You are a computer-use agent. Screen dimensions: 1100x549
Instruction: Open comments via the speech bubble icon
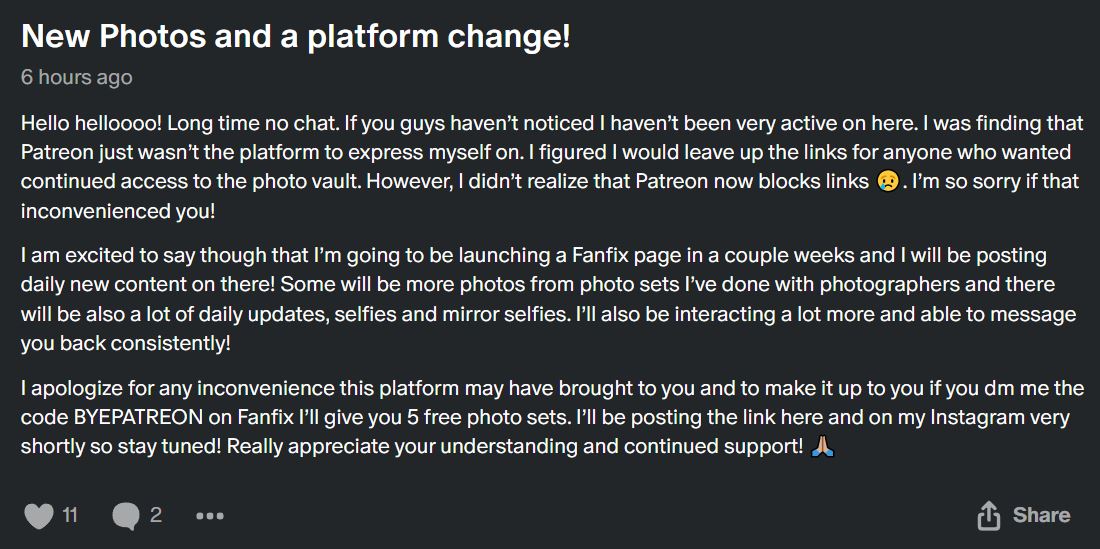point(126,517)
